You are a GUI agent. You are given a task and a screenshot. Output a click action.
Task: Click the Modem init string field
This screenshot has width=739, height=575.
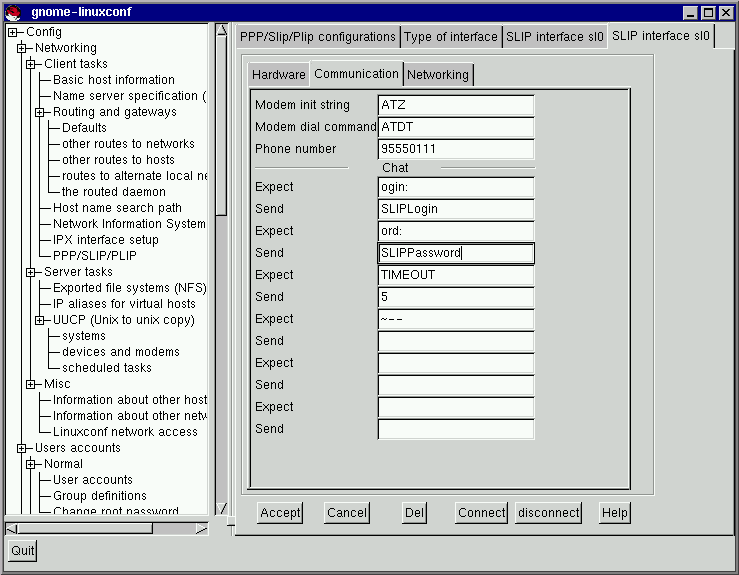pos(456,105)
